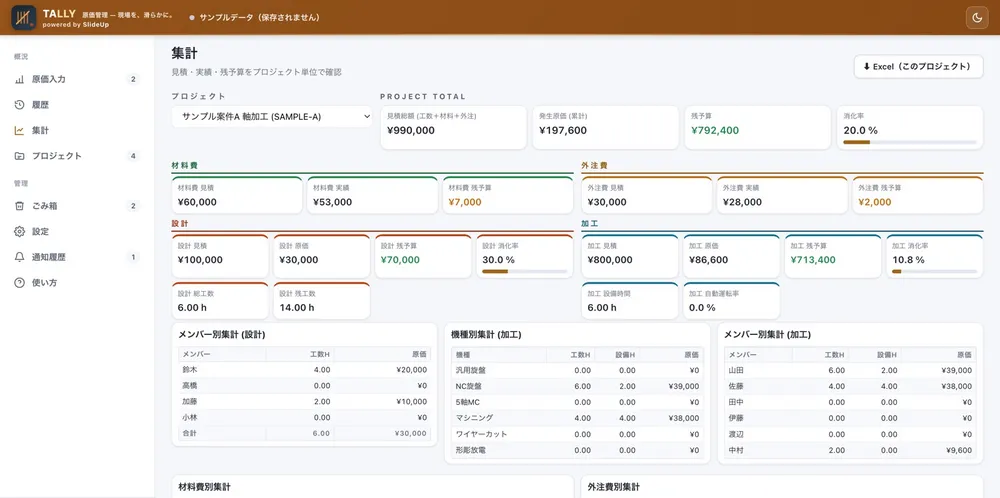This screenshot has width=1000, height=498.
Task: Click 材料費 残予算 ¥7,000 card
Action: tap(508, 195)
